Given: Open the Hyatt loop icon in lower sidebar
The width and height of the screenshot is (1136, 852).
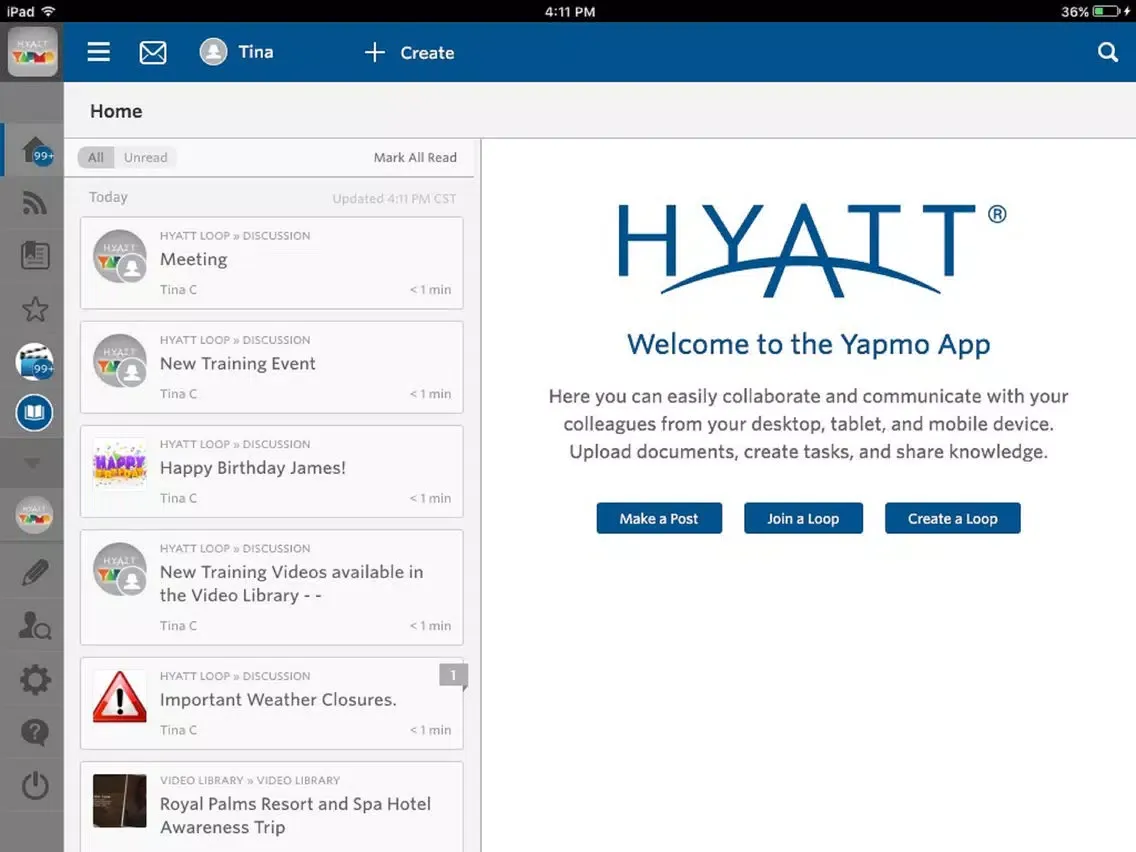Looking at the screenshot, I should point(34,515).
